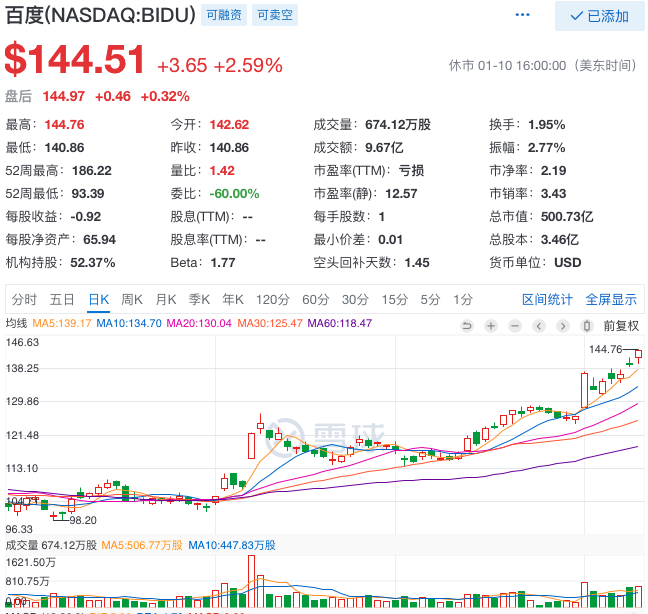
Task: Select the 30分 chart tab
Action: click(355, 299)
